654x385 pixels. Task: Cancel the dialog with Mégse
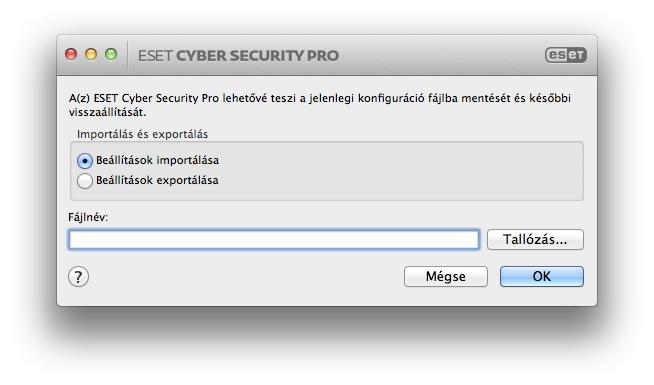coord(445,277)
